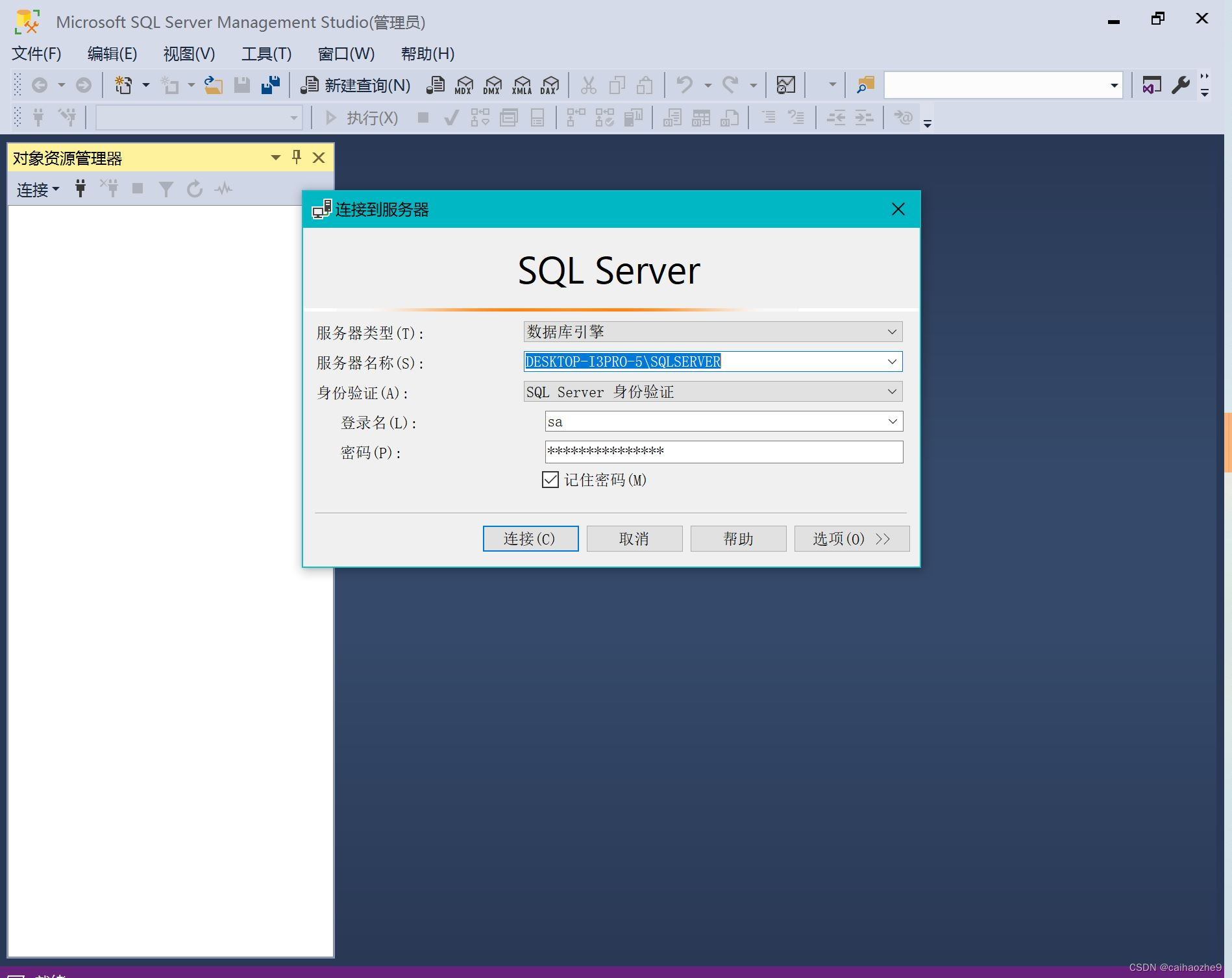1232x978 pixels.
Task: Click the New Query (新建查询) toolbar button
Action: (x=355, y=85)
